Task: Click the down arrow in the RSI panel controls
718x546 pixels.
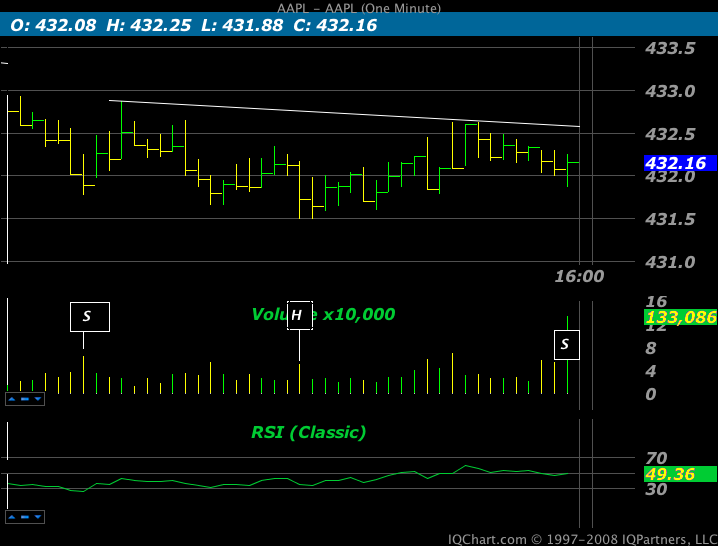Action: pyautogui.click(x=38, y=517)
